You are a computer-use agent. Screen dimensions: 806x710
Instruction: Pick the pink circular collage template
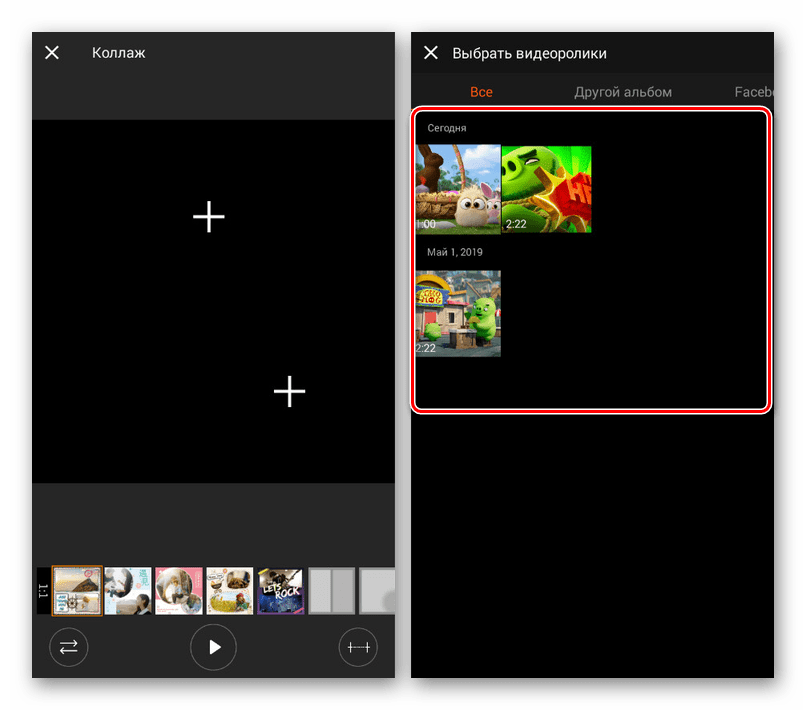click(x=179, y=591)
